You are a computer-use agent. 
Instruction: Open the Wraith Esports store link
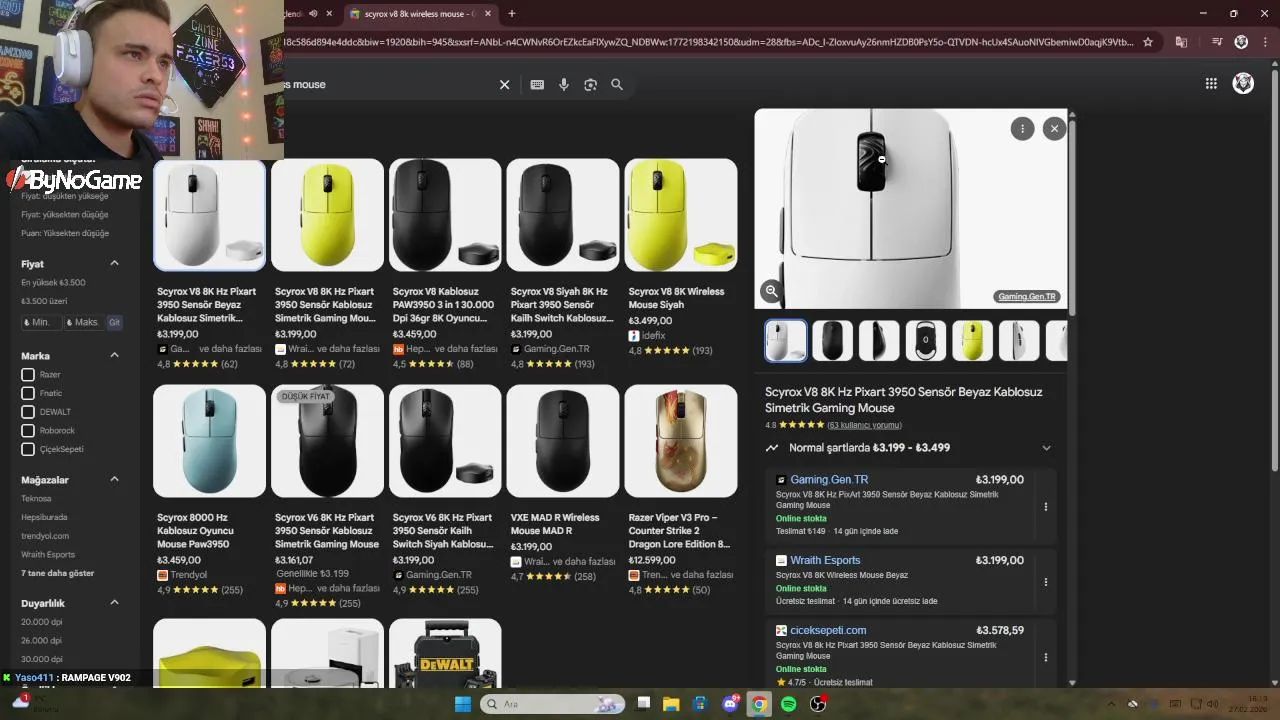pos(825,560)
